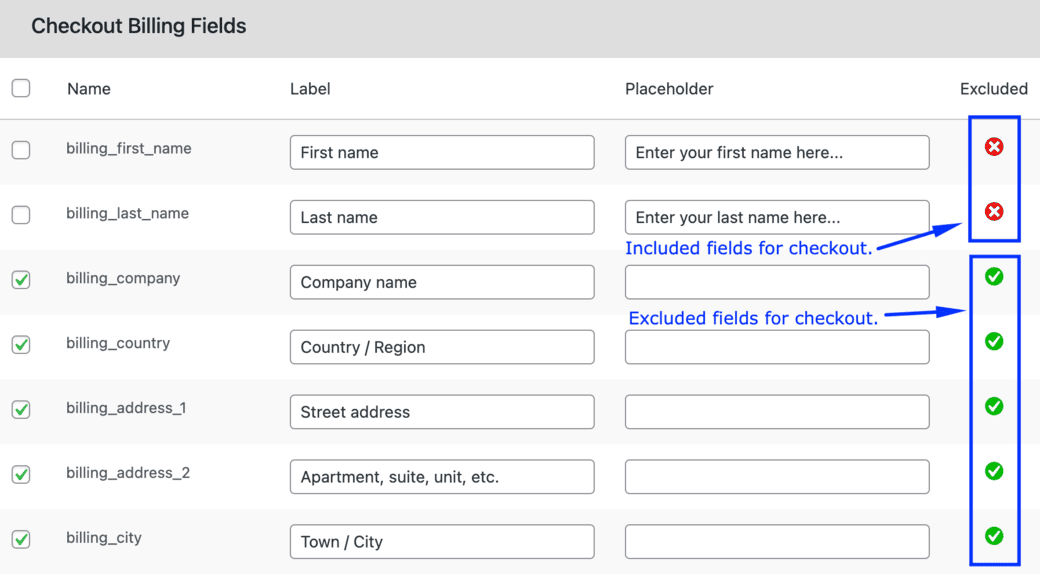Check the billing_last_name checkbox
Screen dimensions: 1040x577
tap(21, 215)
